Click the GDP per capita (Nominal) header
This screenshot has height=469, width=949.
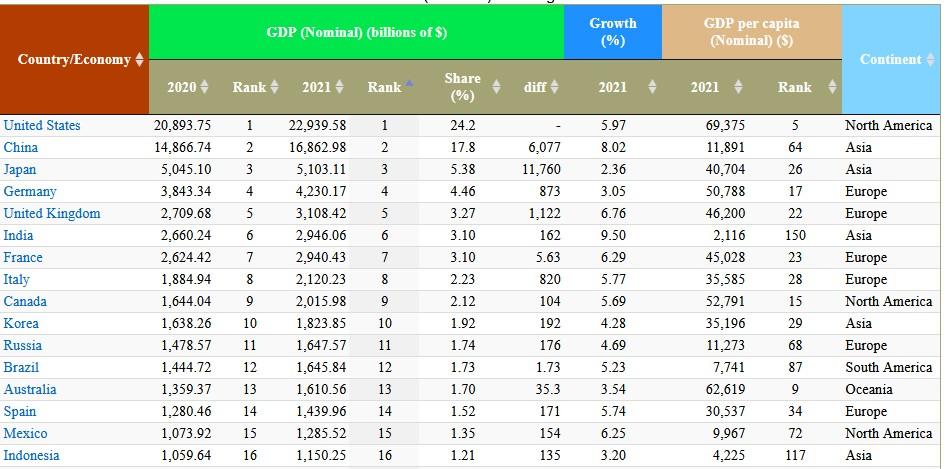click(x=752, y=32)
